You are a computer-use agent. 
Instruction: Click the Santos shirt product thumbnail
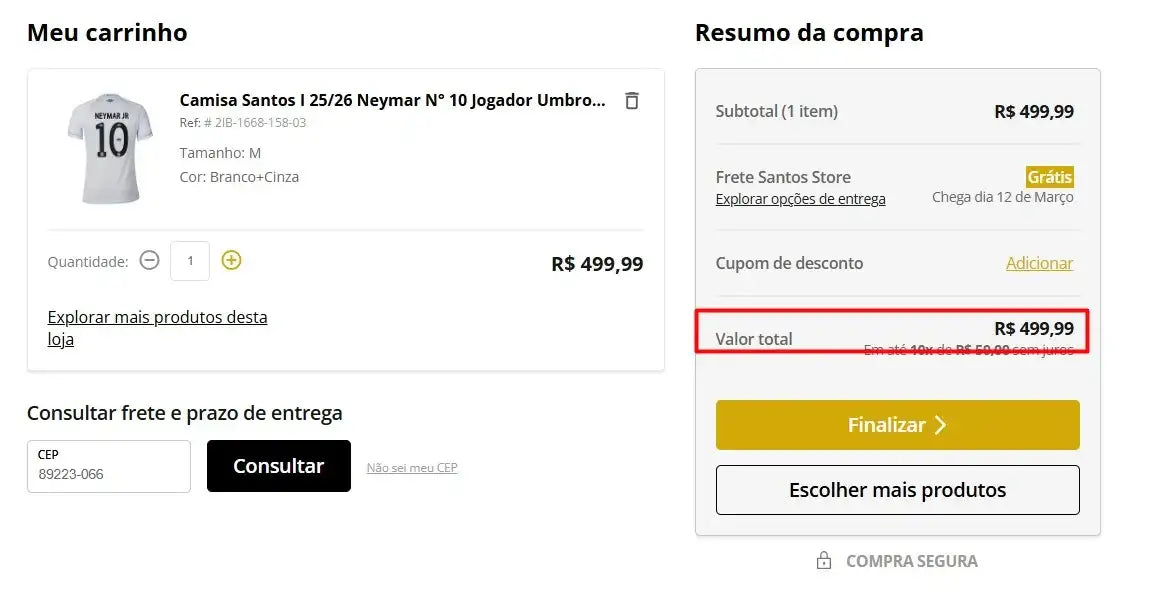(110, 148)
